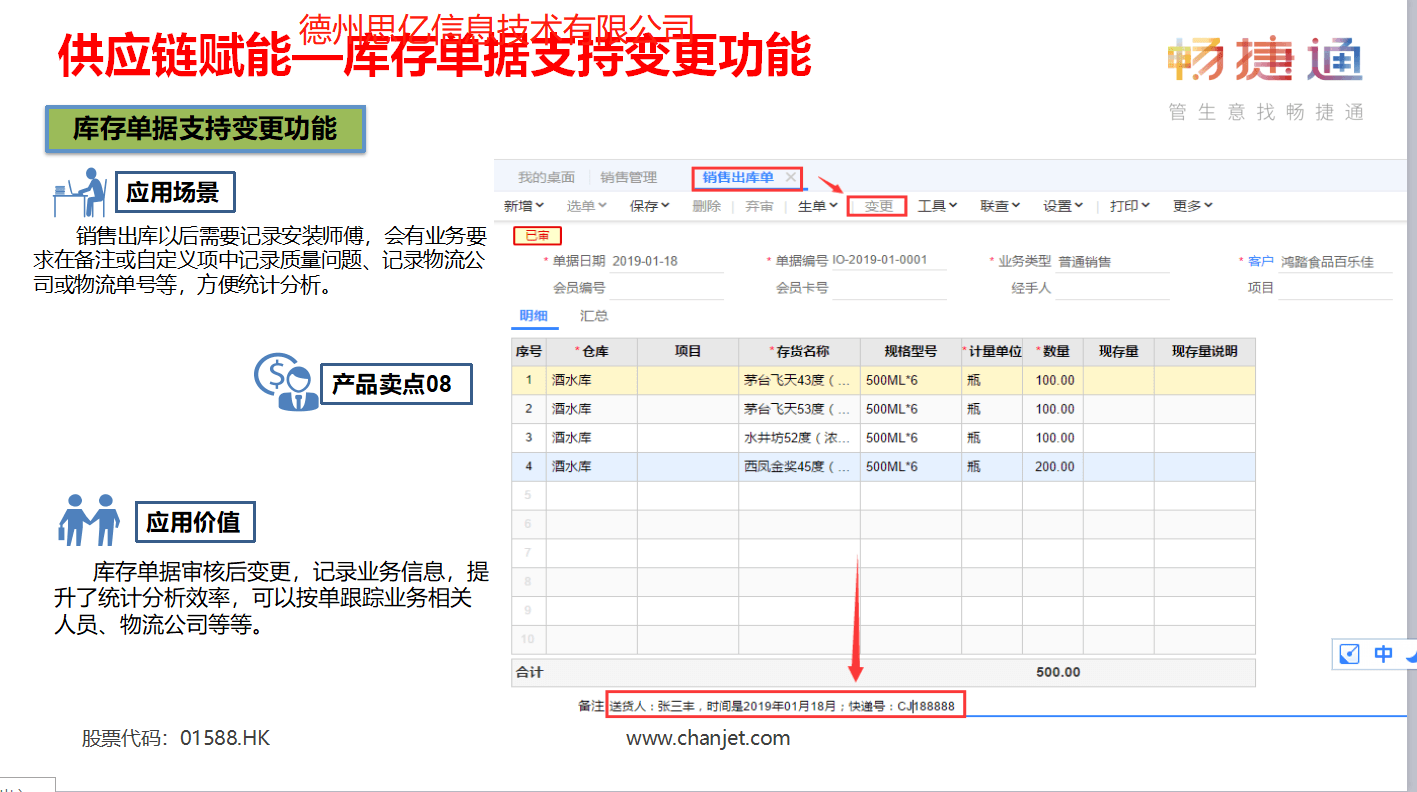Expand the 保存 save dropdown

coord(648,205)
